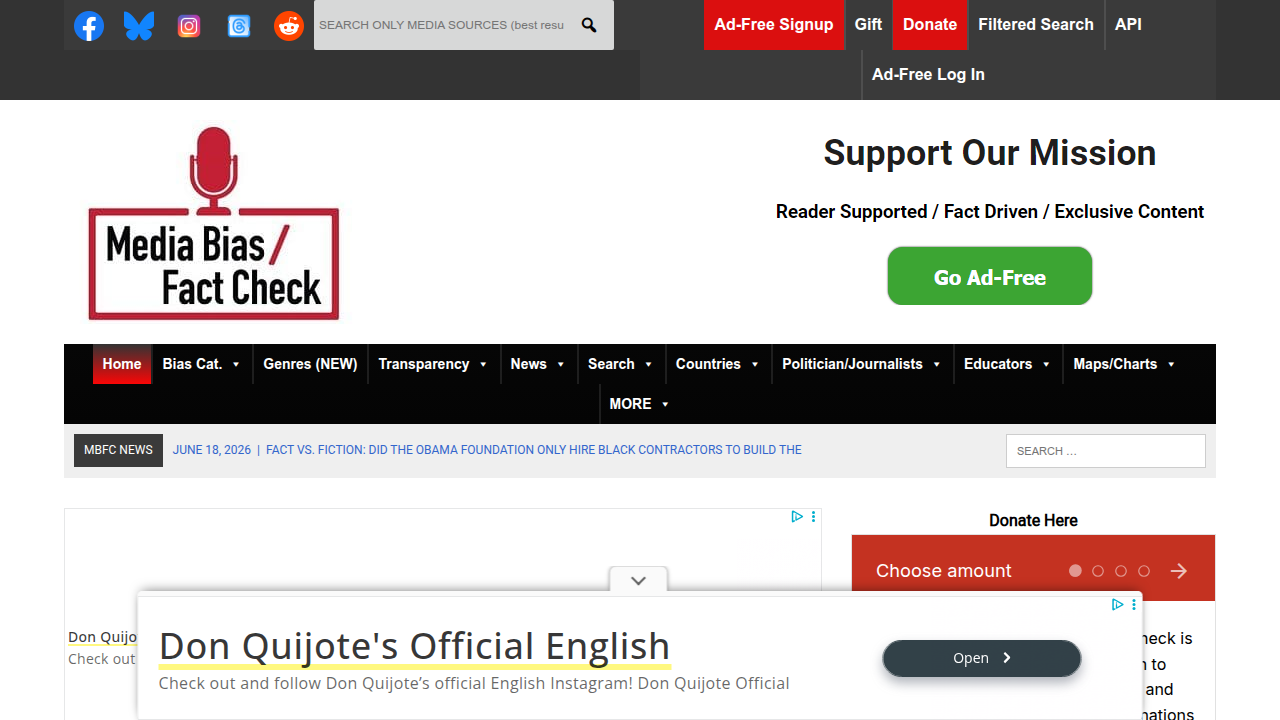Open the Facebook social icon
This screenshot has height=720, width=1280.
click(89, 26)
